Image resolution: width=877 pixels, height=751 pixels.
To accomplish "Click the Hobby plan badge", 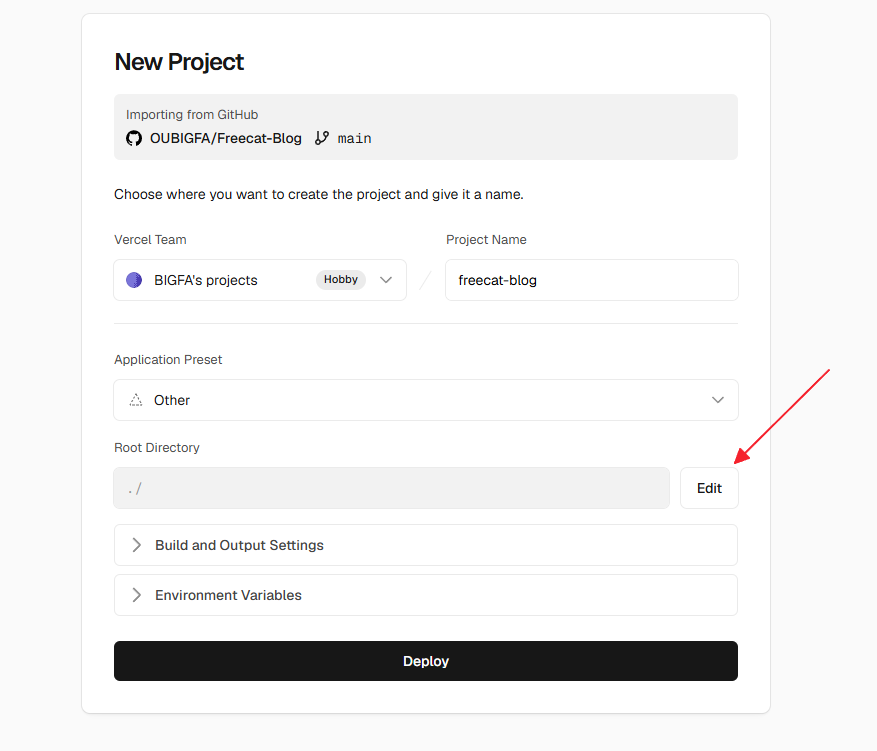I will (x=341, y=280).
